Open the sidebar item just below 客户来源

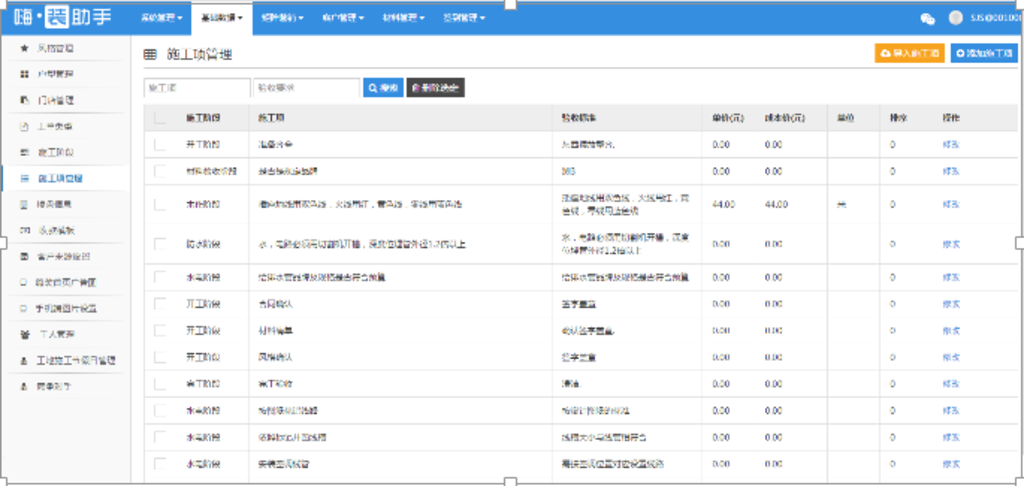[66, 283]
